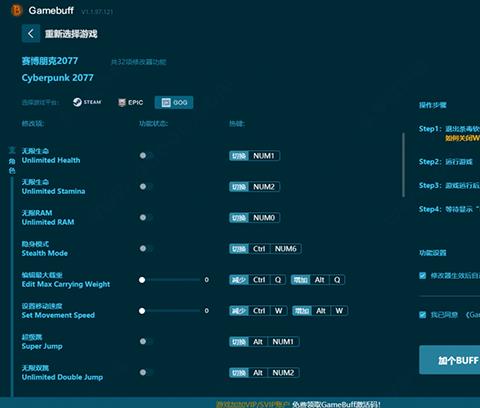Click the Step3 instruction text
The image size is (480, 408).
(x=449, y=185)
